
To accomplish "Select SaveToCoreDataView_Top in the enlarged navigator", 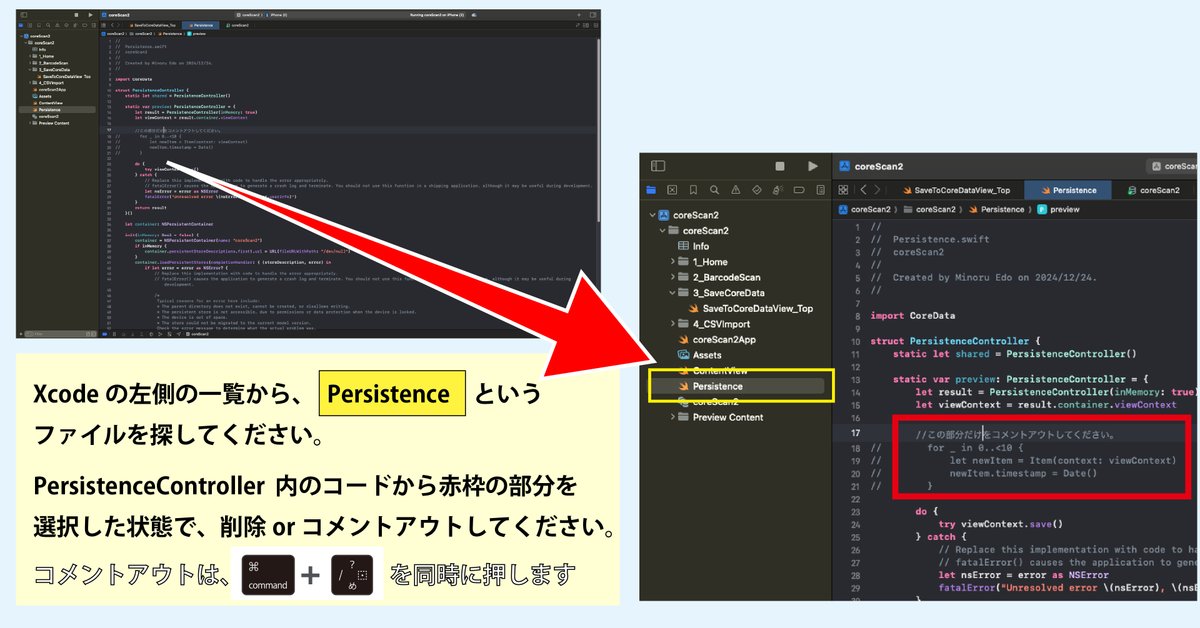I will [752, 308].
